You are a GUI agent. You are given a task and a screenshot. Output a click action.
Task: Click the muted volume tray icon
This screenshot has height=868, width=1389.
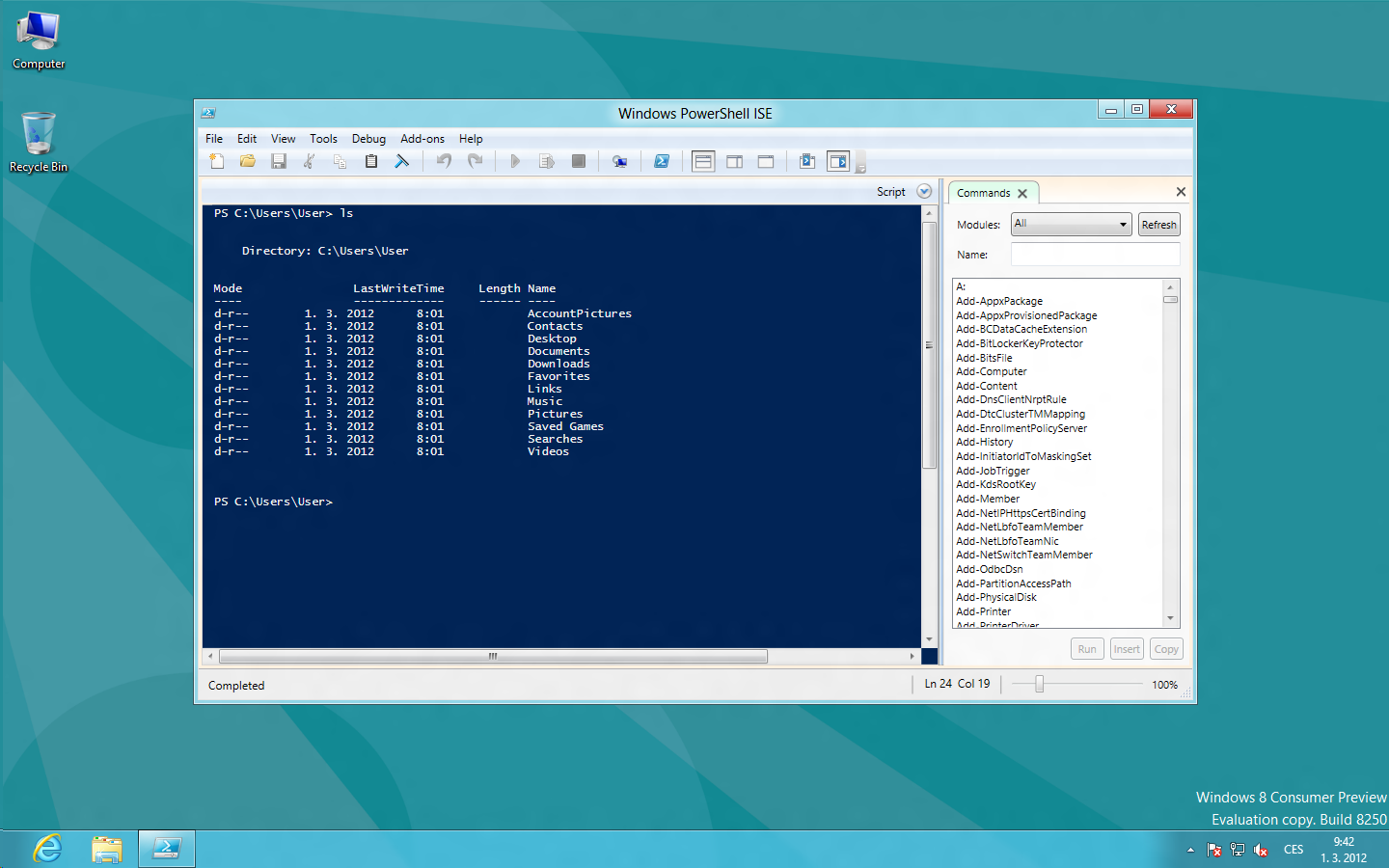[x=1261, y=850]
